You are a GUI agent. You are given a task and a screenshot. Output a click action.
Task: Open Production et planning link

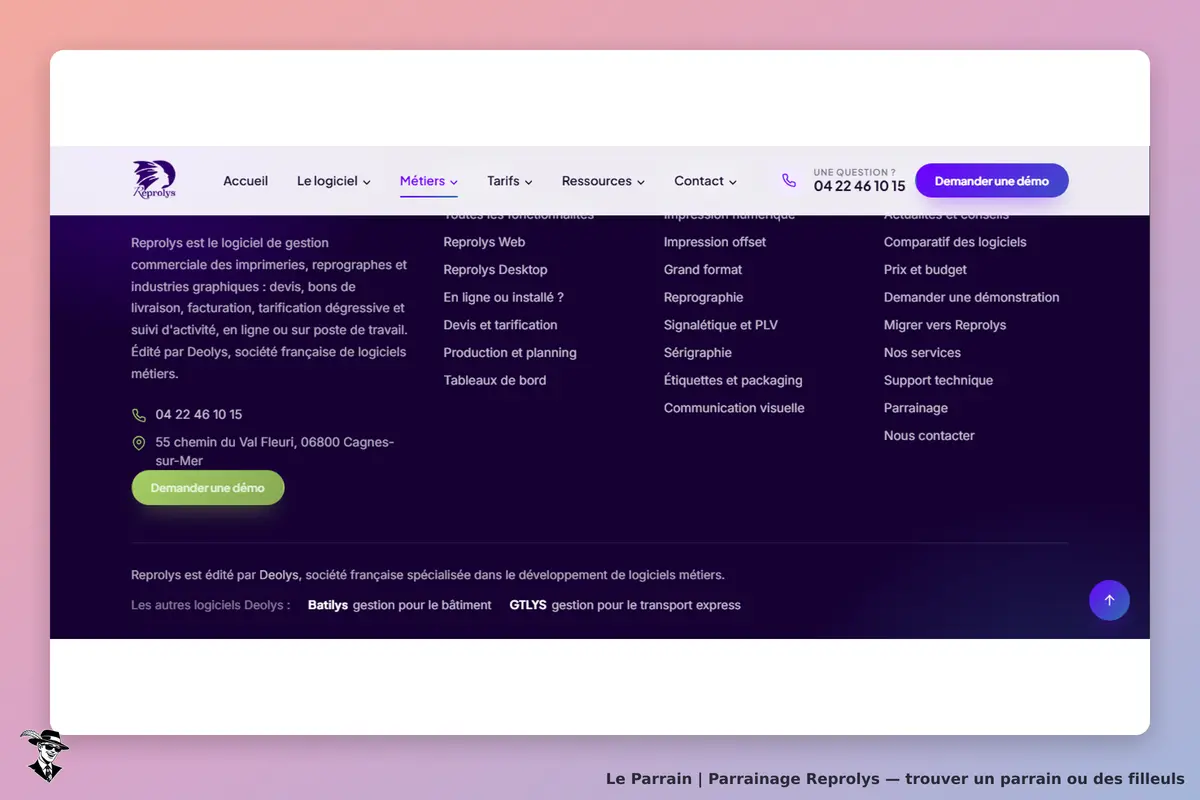(x=510, y=353)
